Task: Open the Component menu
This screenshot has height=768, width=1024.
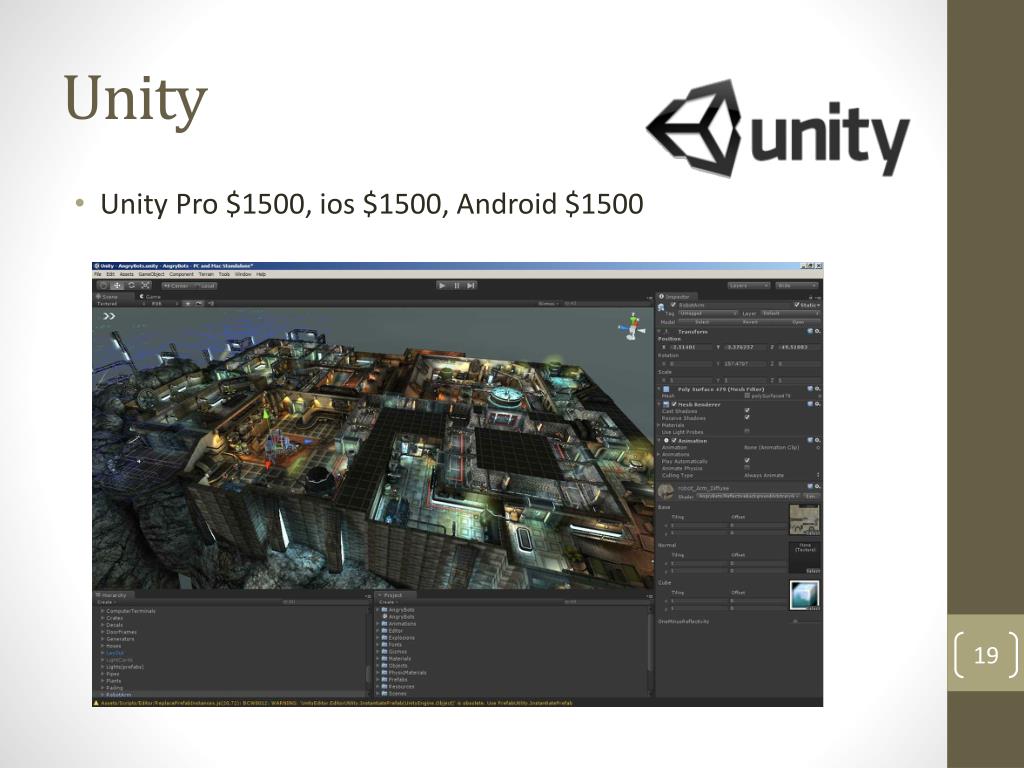Action: (x=182, y=274)
